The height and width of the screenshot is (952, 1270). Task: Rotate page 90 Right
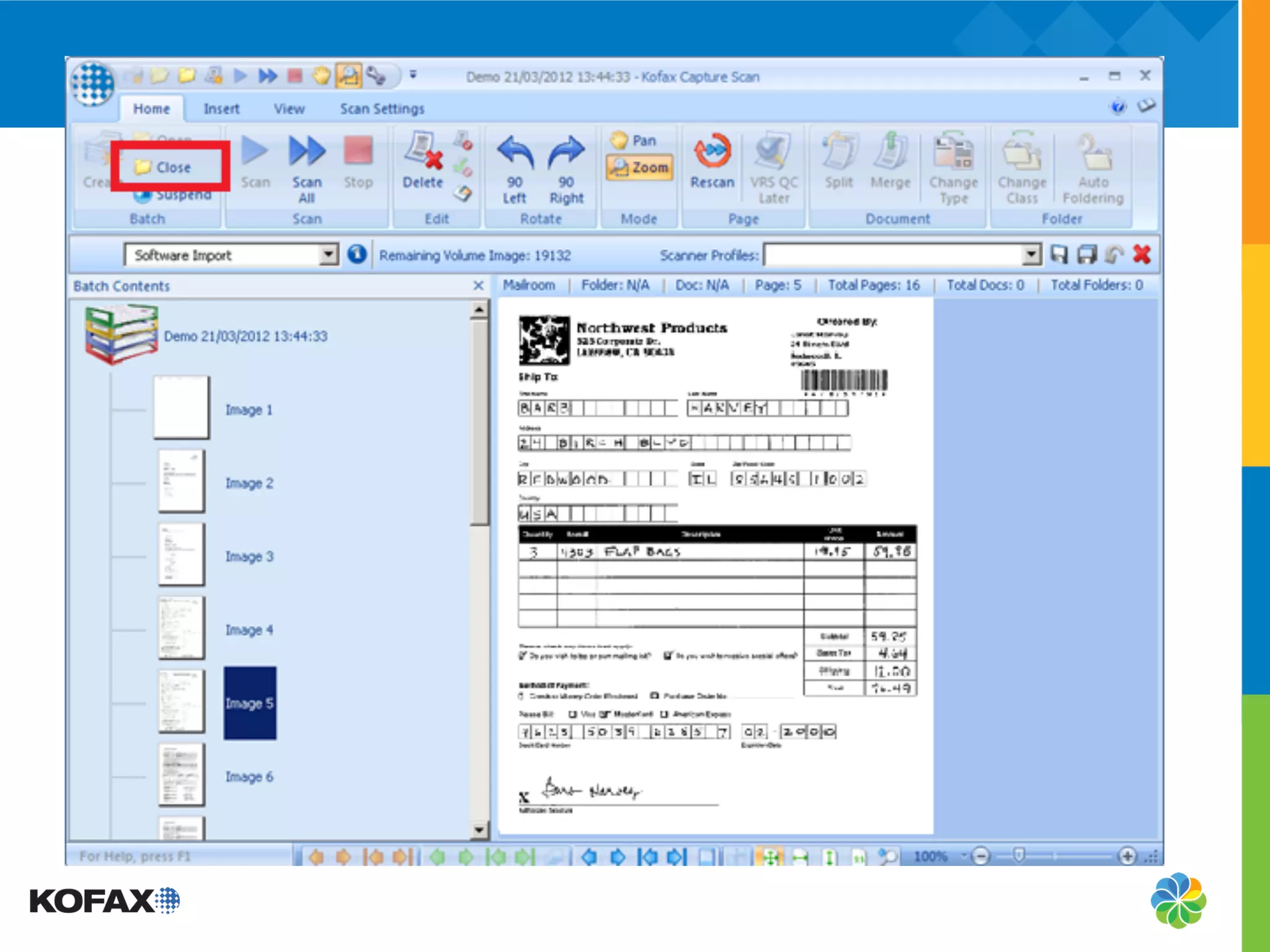pyautogui.click(x=566, y=154)
